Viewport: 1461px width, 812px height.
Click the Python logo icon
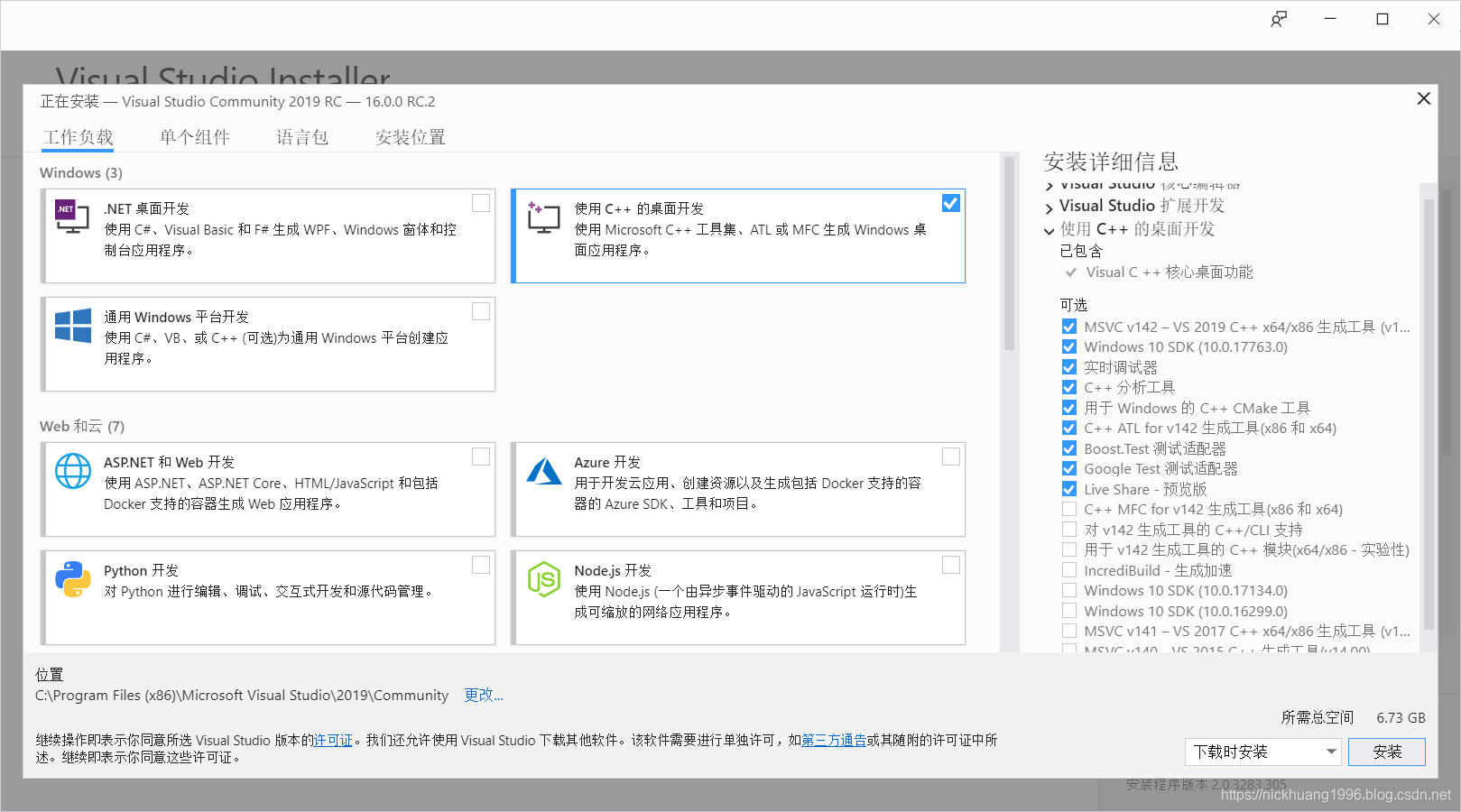(x=73, y=579)
